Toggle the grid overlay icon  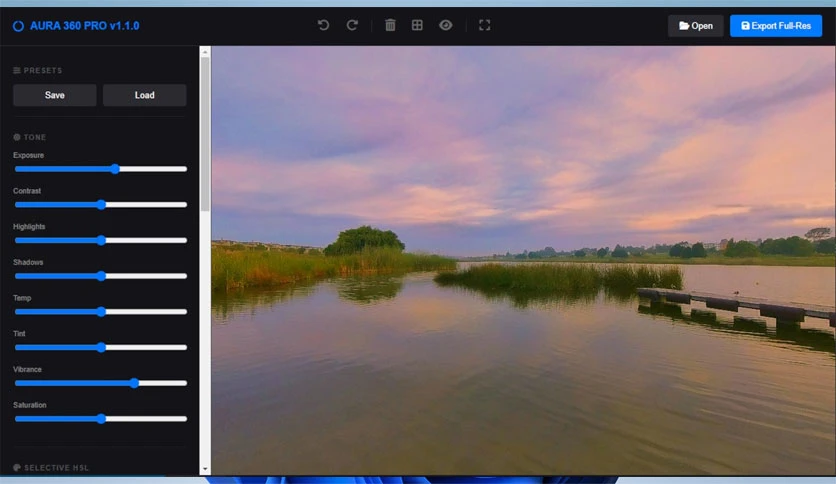(417, 25)
